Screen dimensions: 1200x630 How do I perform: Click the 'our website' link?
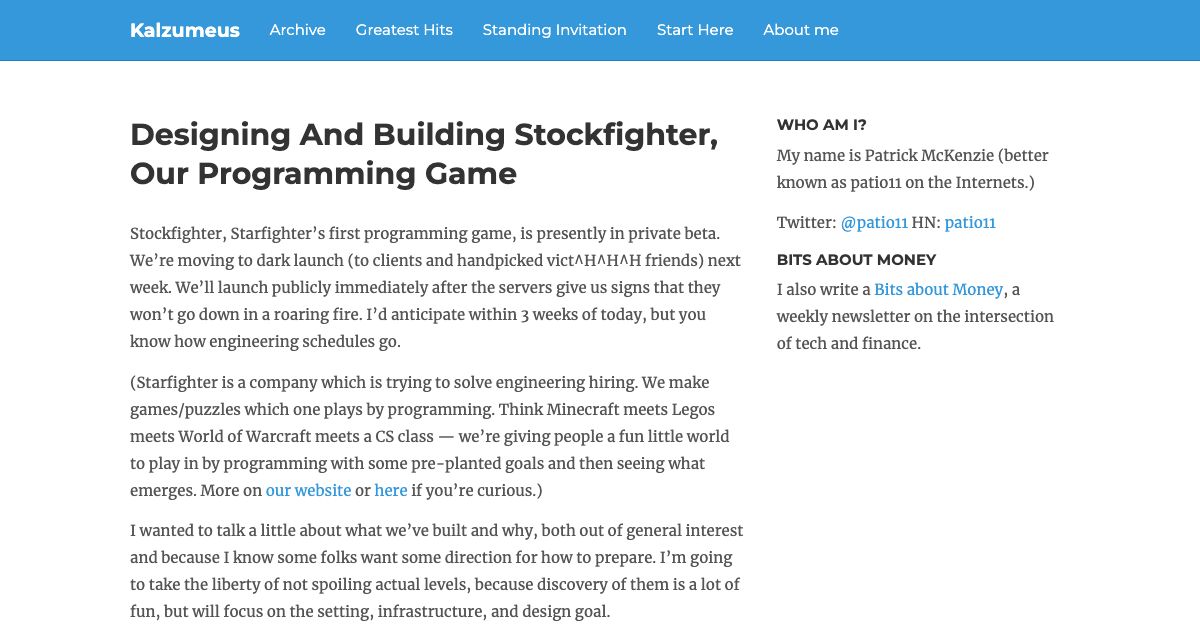[x=309, y=490]
